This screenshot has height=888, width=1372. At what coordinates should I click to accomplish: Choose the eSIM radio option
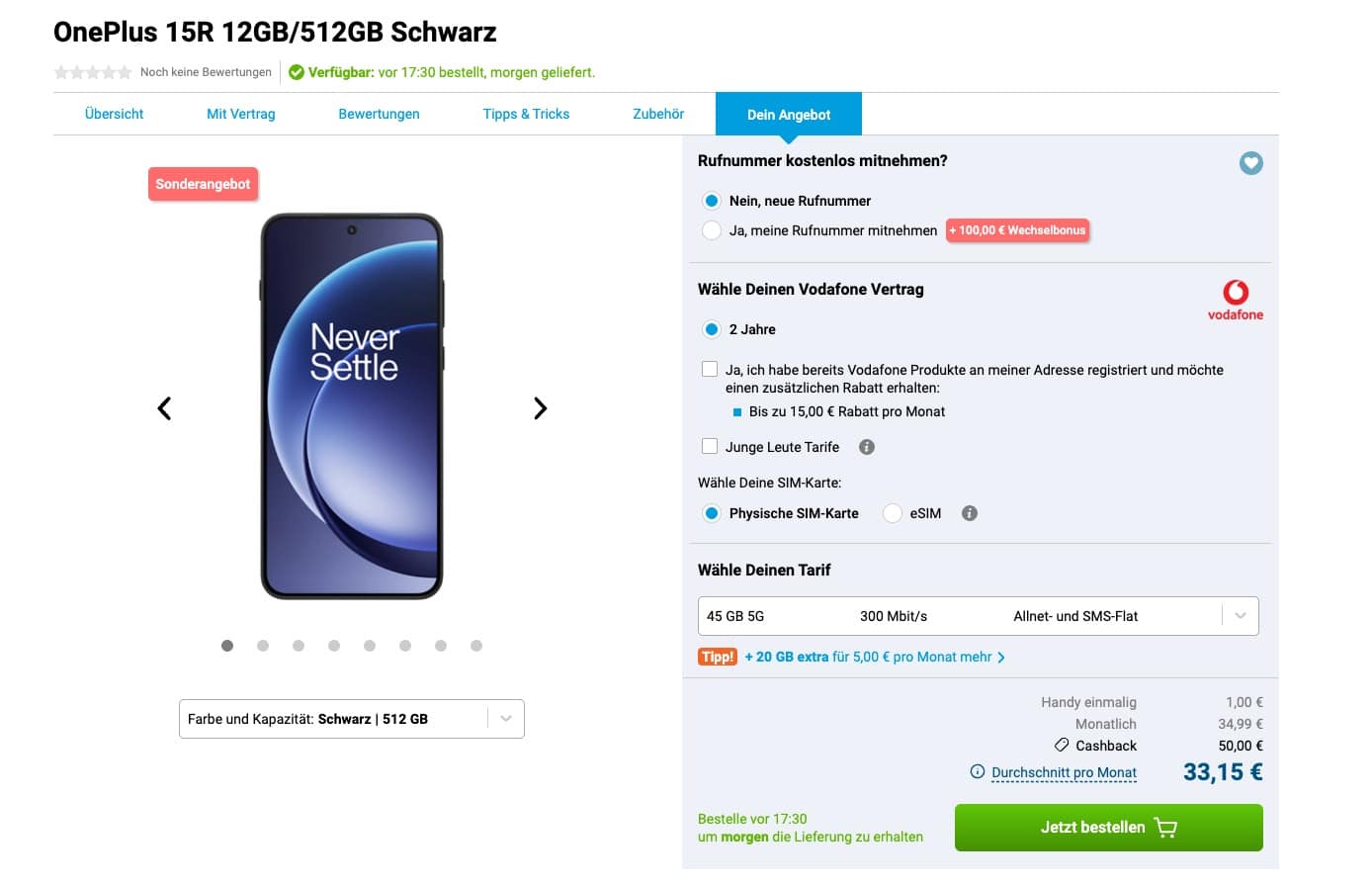coord(893,513)
